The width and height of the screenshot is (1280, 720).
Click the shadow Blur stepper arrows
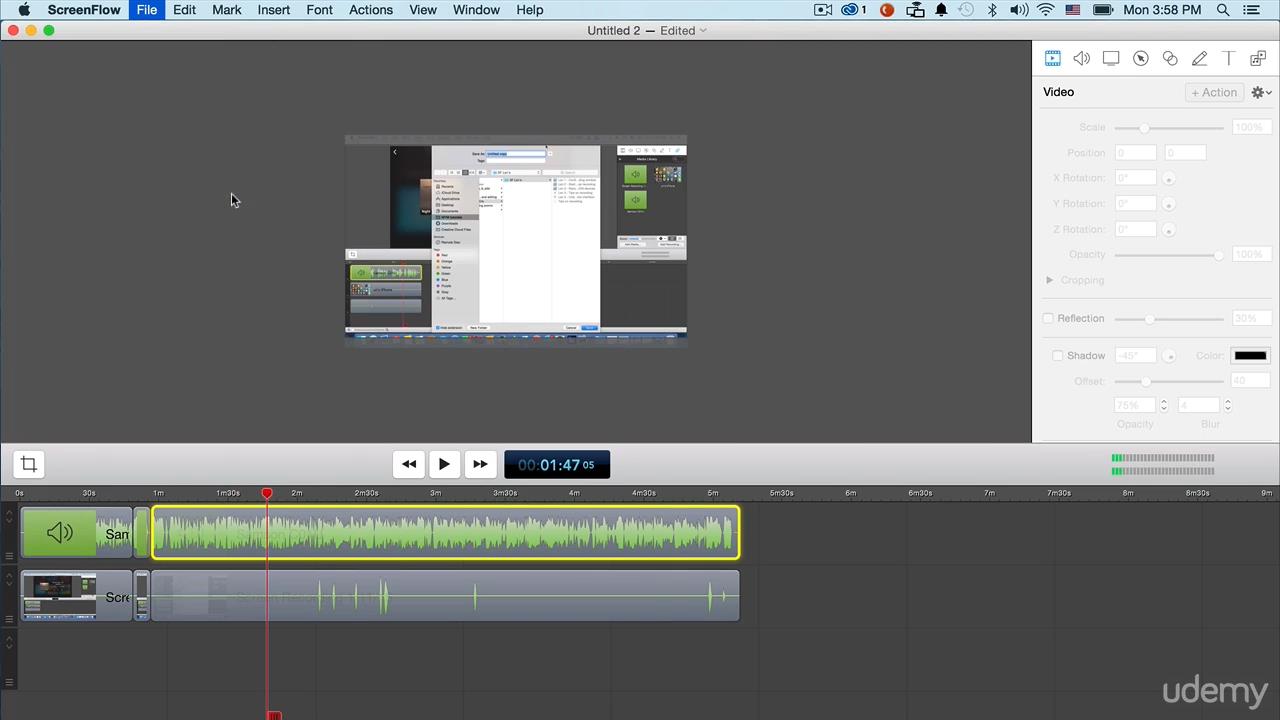click(1227, 406)
